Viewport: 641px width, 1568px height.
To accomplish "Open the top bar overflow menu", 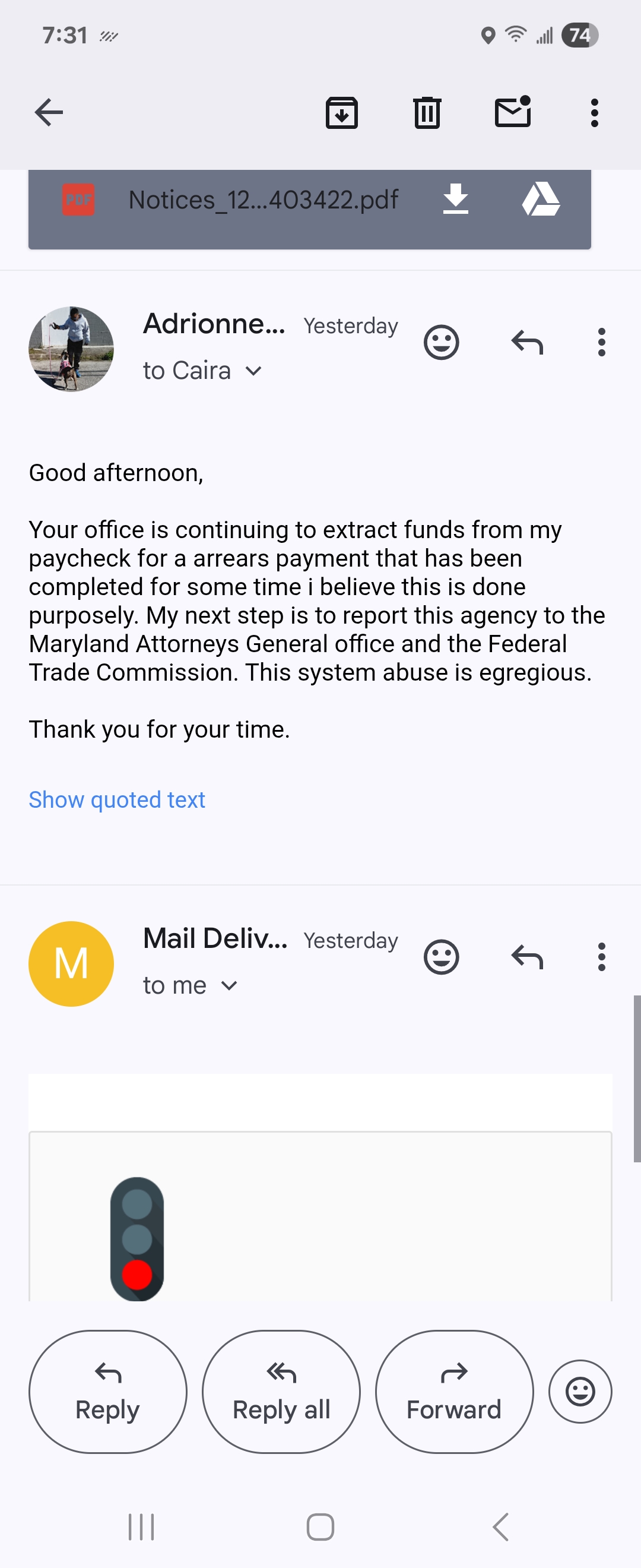I will pyautogui.click(x=594, y=113).
